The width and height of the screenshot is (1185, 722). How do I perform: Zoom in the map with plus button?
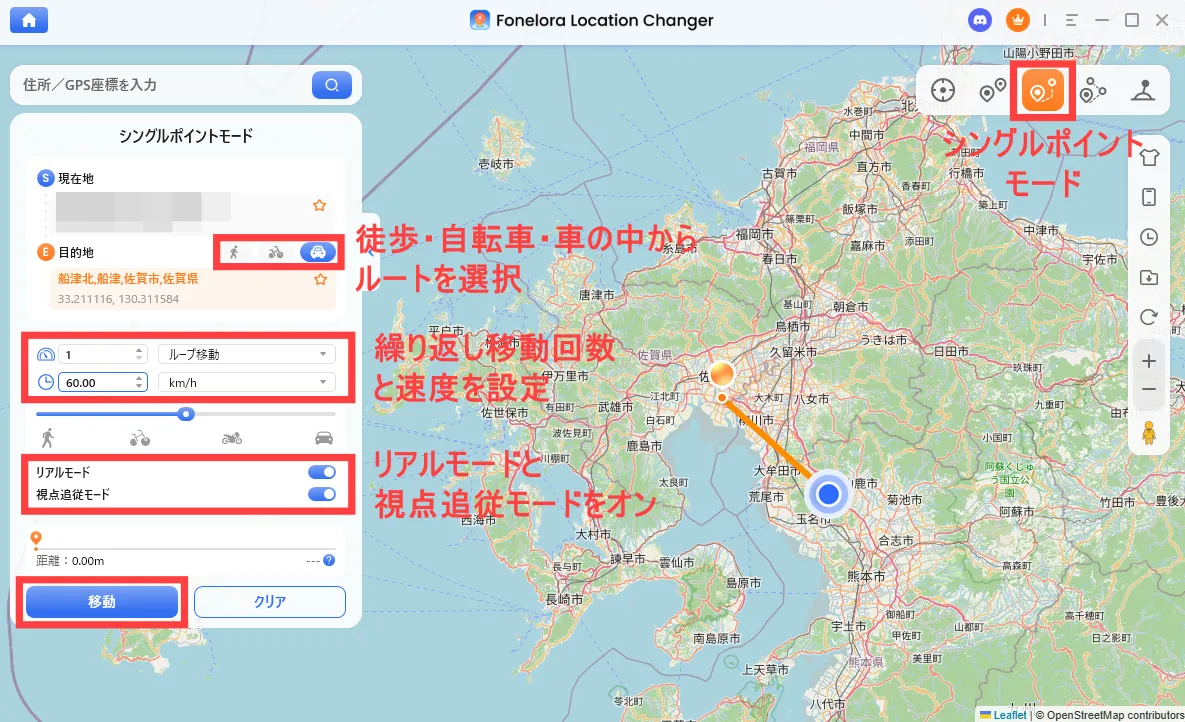pos(1149,361)
